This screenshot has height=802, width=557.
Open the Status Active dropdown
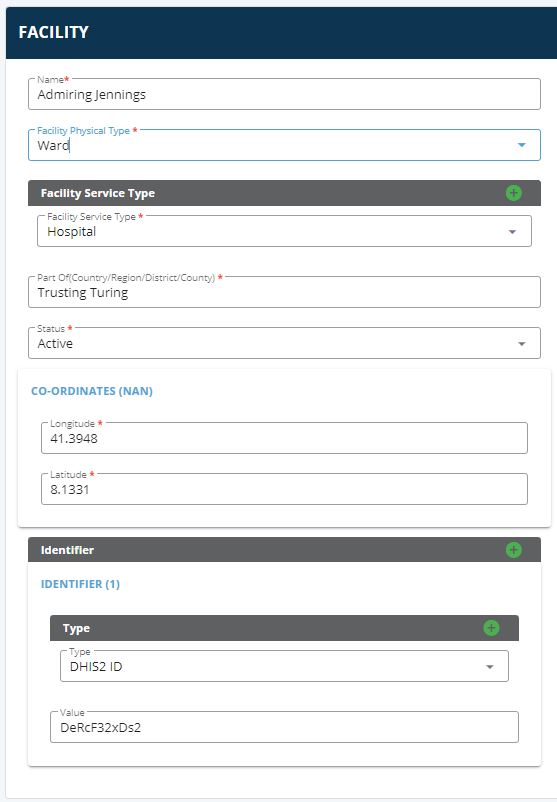[522, 344]
